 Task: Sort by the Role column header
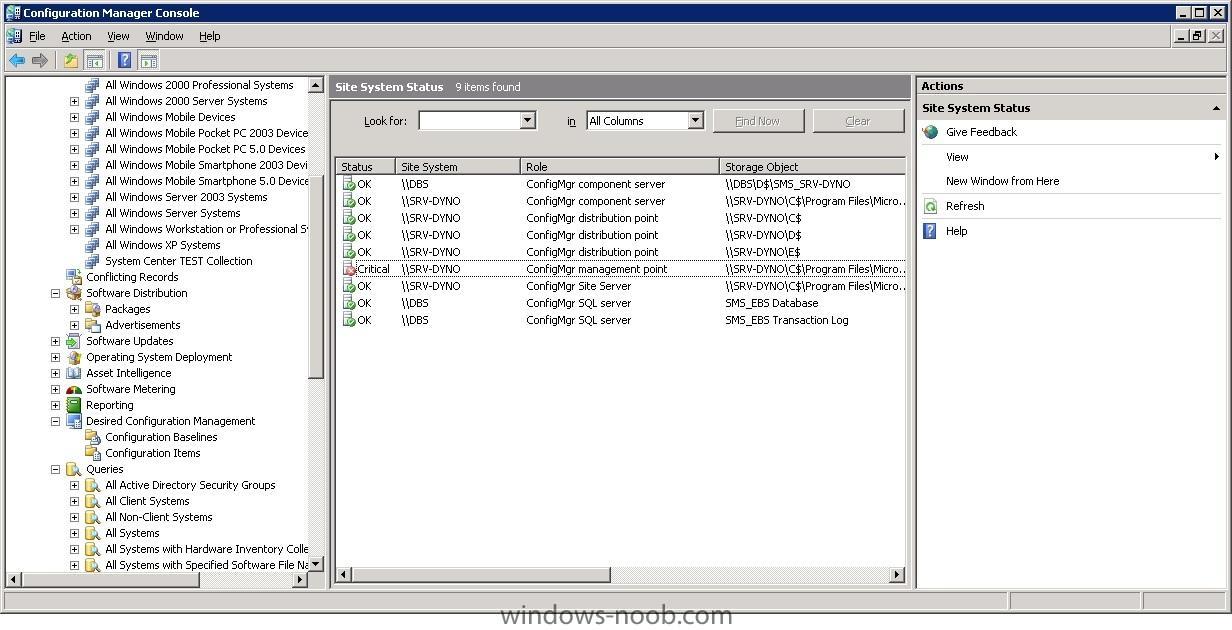[620, 167]
